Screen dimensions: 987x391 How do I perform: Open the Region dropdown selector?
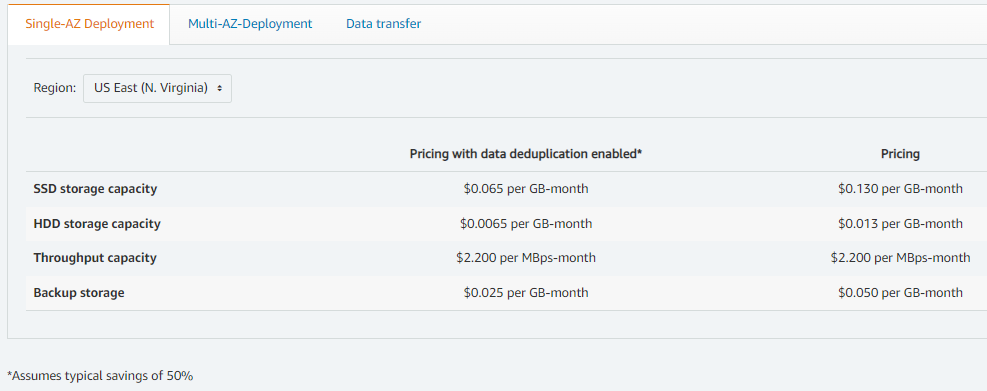pos(157,88)
